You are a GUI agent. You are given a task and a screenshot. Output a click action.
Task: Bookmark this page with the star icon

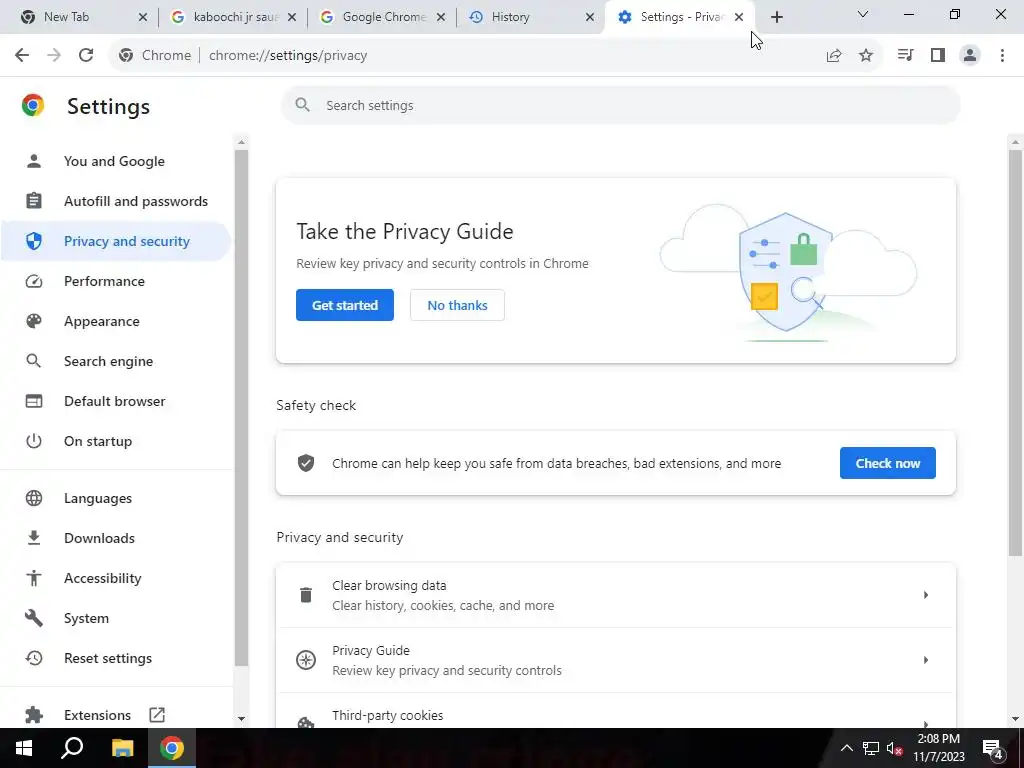[x=866, y=56]
